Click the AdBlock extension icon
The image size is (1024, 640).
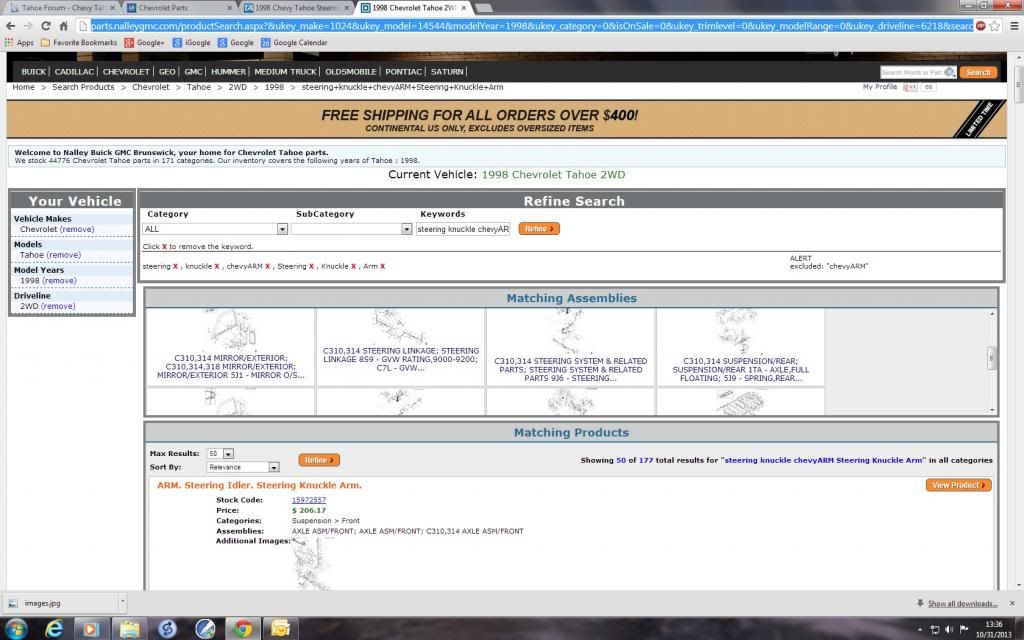[x=981, y=26]
